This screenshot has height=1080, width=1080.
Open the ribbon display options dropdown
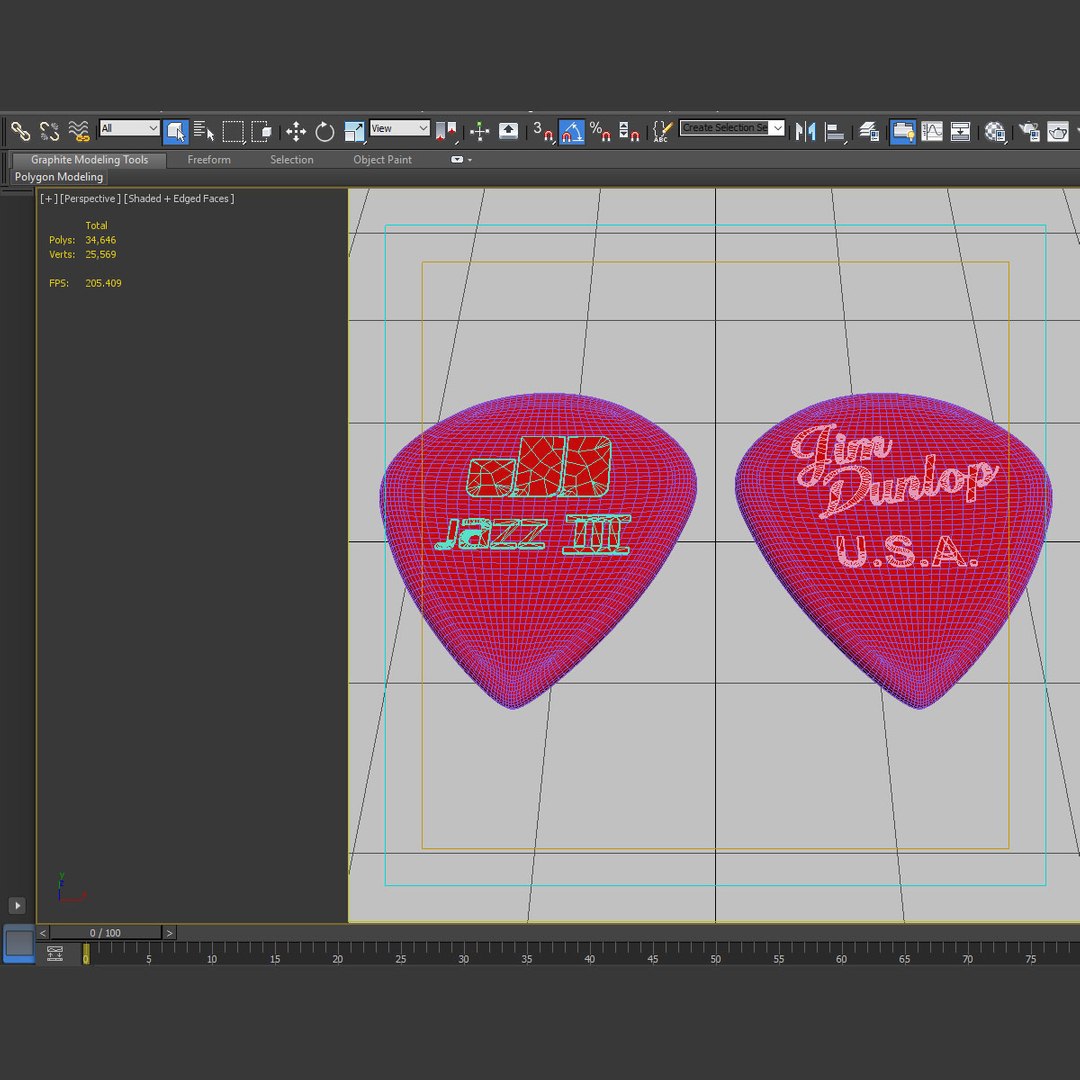pyautogui.click(x=461, y=160)
